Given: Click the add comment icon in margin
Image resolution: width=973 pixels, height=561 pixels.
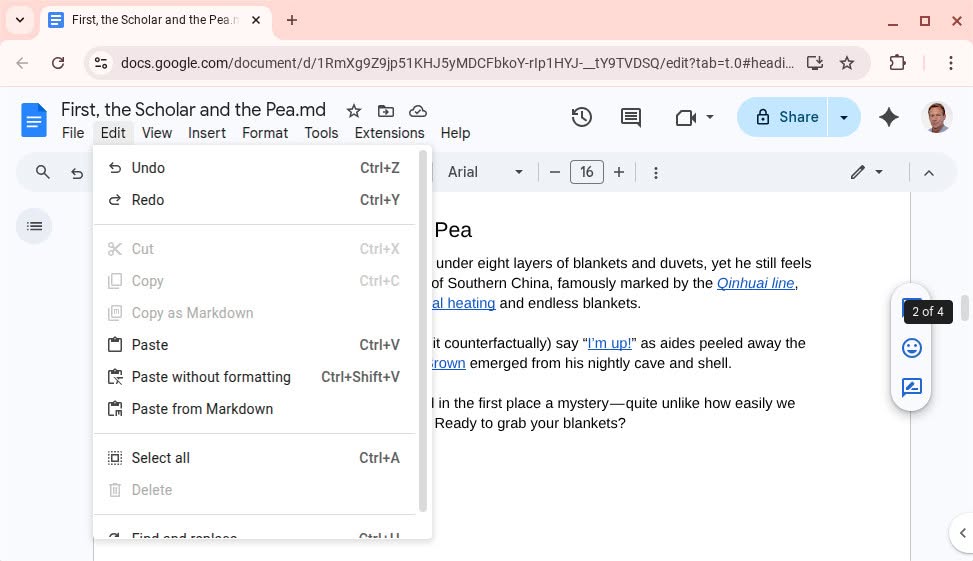Looking at the screenshot, I should 907,308.
